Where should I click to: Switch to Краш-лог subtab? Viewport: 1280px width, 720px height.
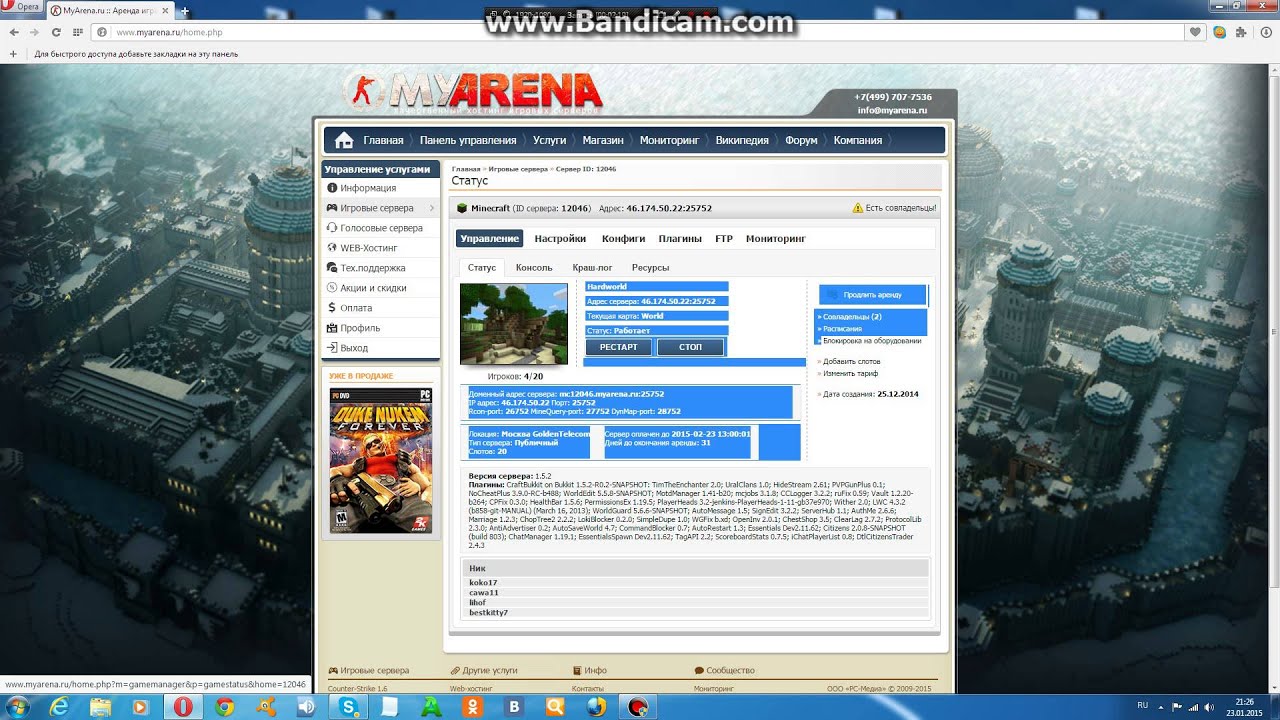point(592,268)
